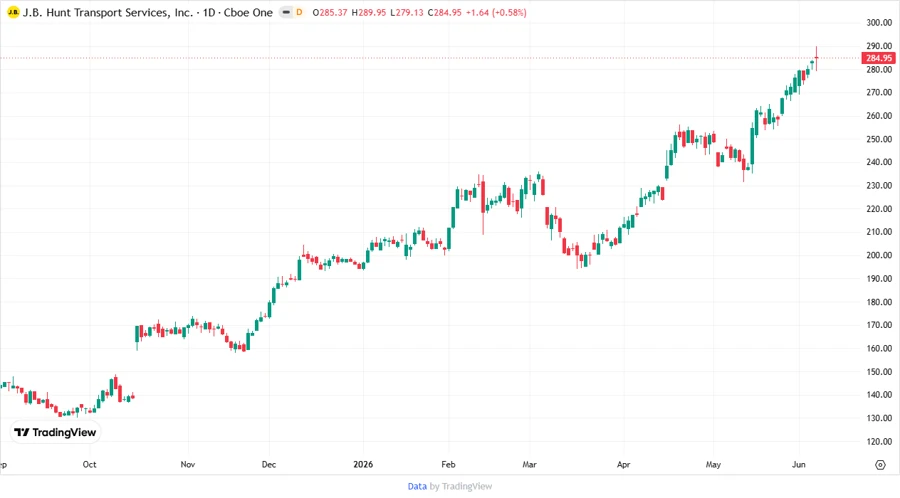Click the 210.00 price axis label
The image size is (900, 498).
tap(879, 232)
